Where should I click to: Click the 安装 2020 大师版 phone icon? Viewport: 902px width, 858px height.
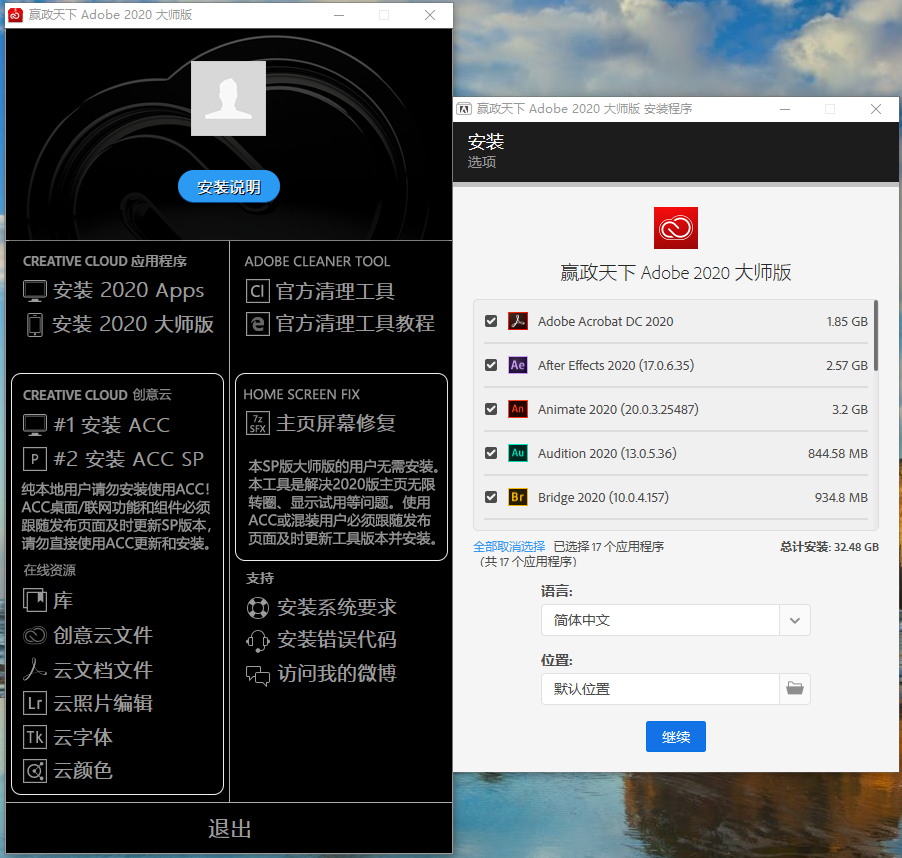35,325
